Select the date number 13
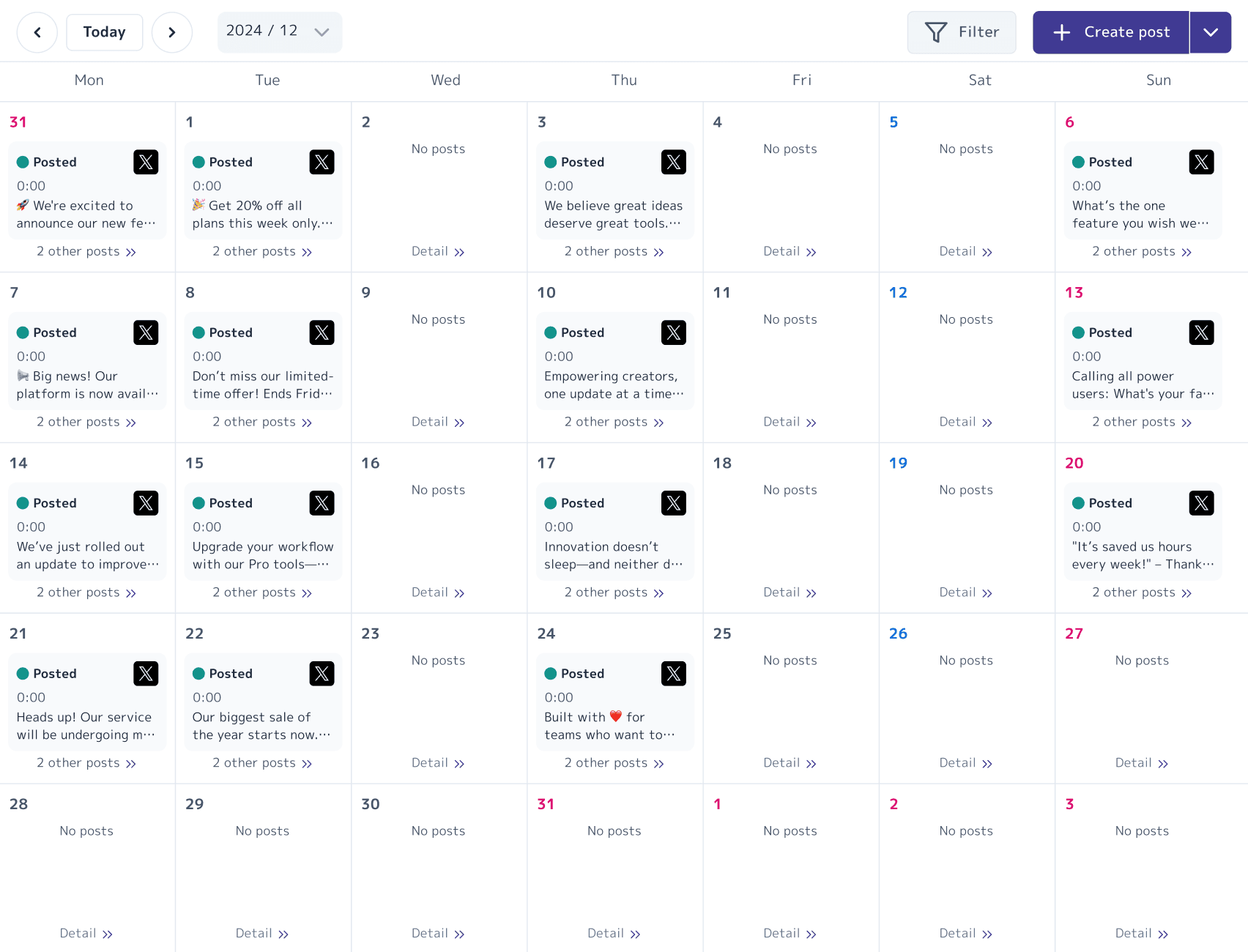This screenshot has height=952, width=1248. tap(1074, 293)
